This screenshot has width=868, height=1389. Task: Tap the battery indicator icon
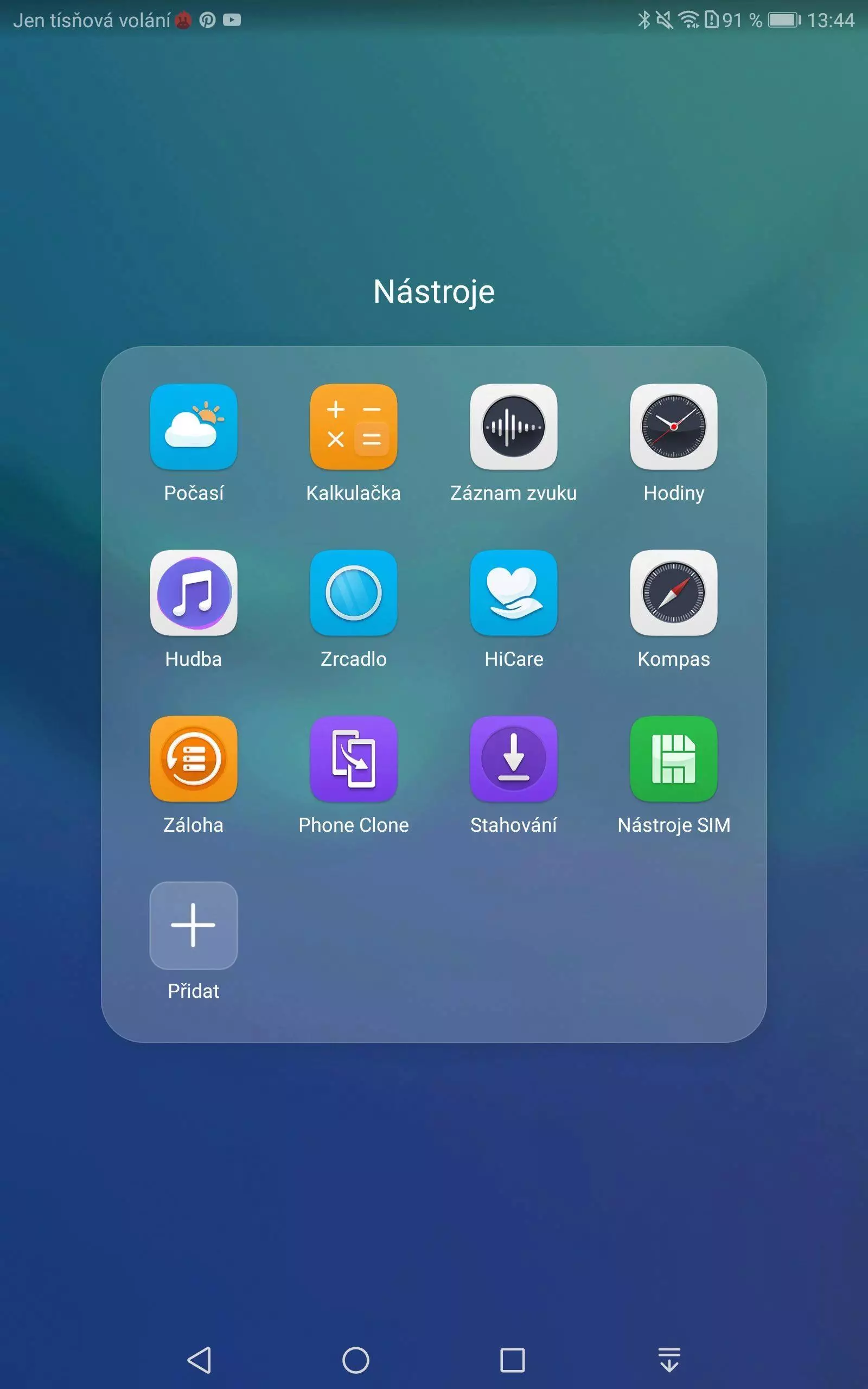tap(784, 20)
